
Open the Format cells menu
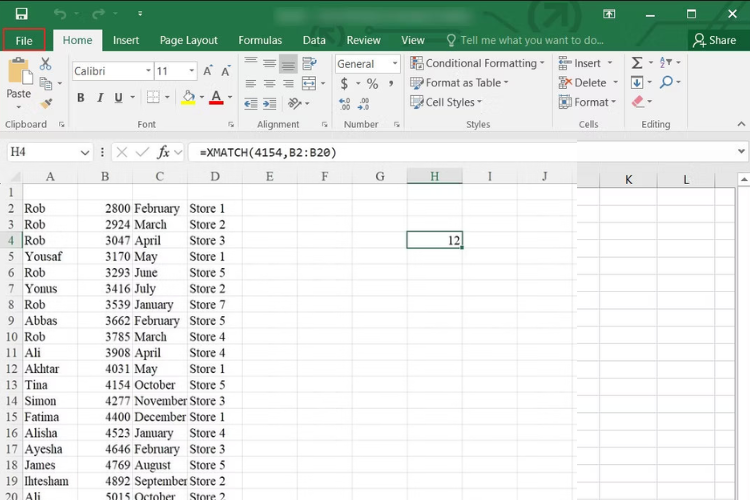[587, 102]
